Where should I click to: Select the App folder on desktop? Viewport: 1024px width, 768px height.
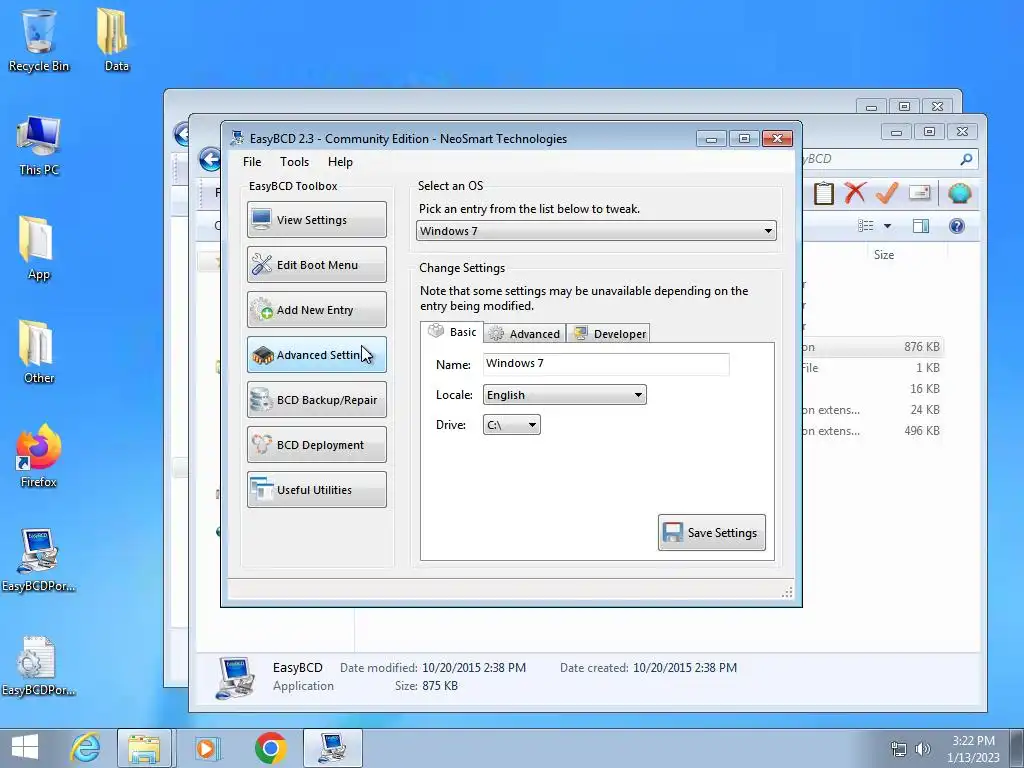tap(39, 248)
